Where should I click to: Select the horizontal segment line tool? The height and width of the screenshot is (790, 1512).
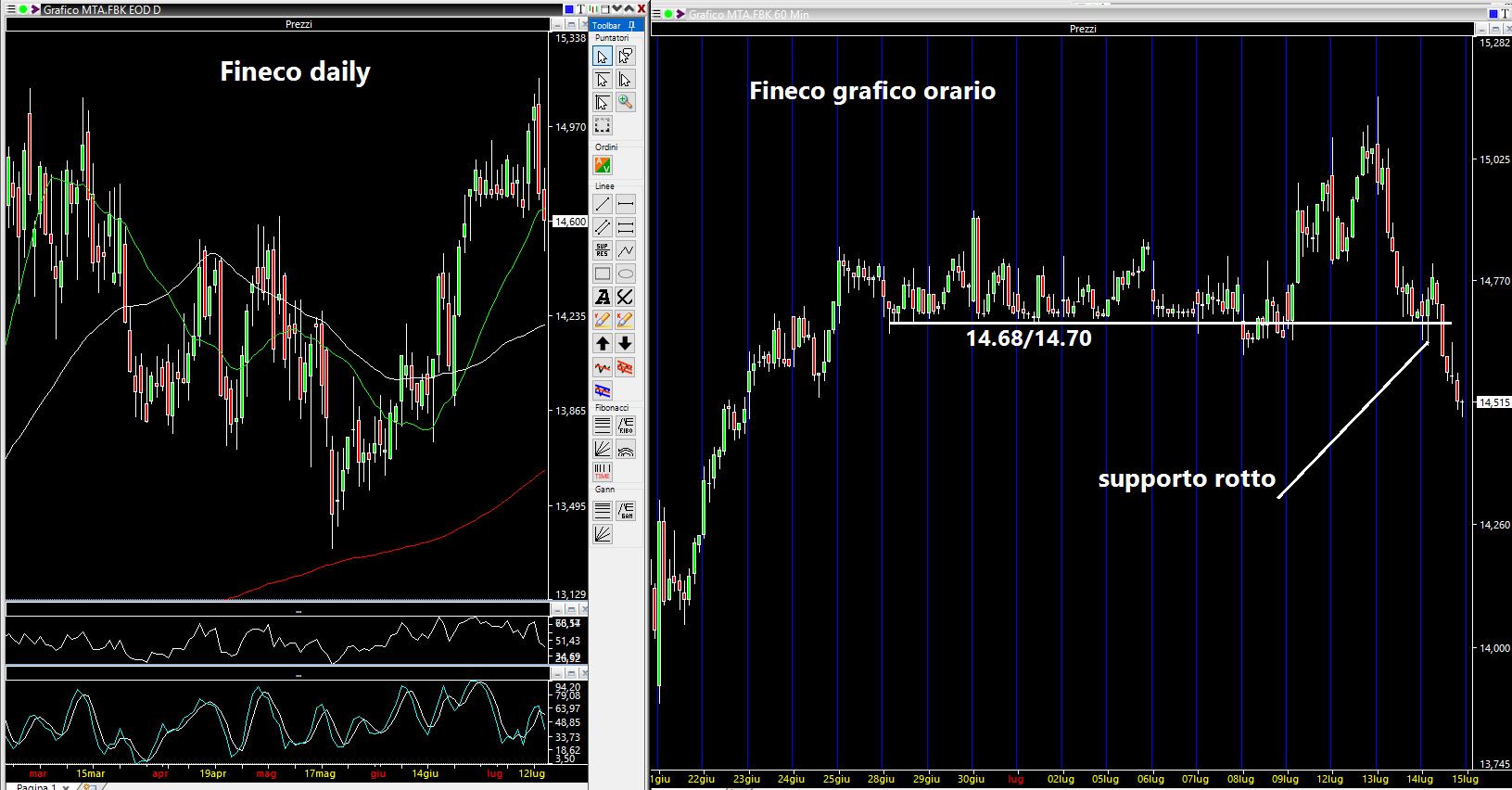[626, 204]
